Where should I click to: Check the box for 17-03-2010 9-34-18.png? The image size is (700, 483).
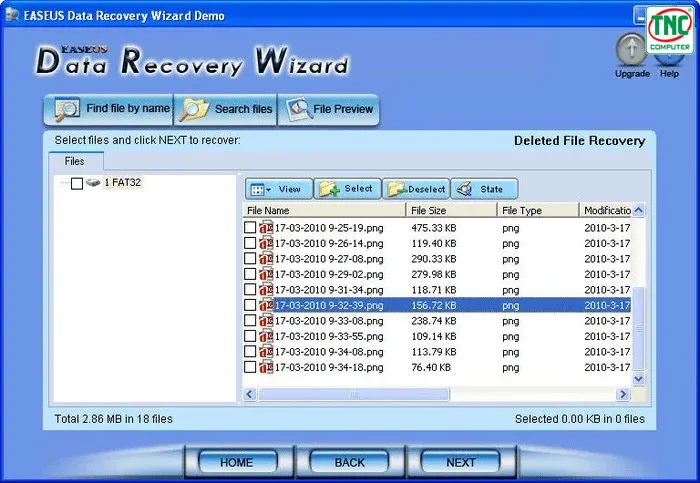click(x=250, y=367)
